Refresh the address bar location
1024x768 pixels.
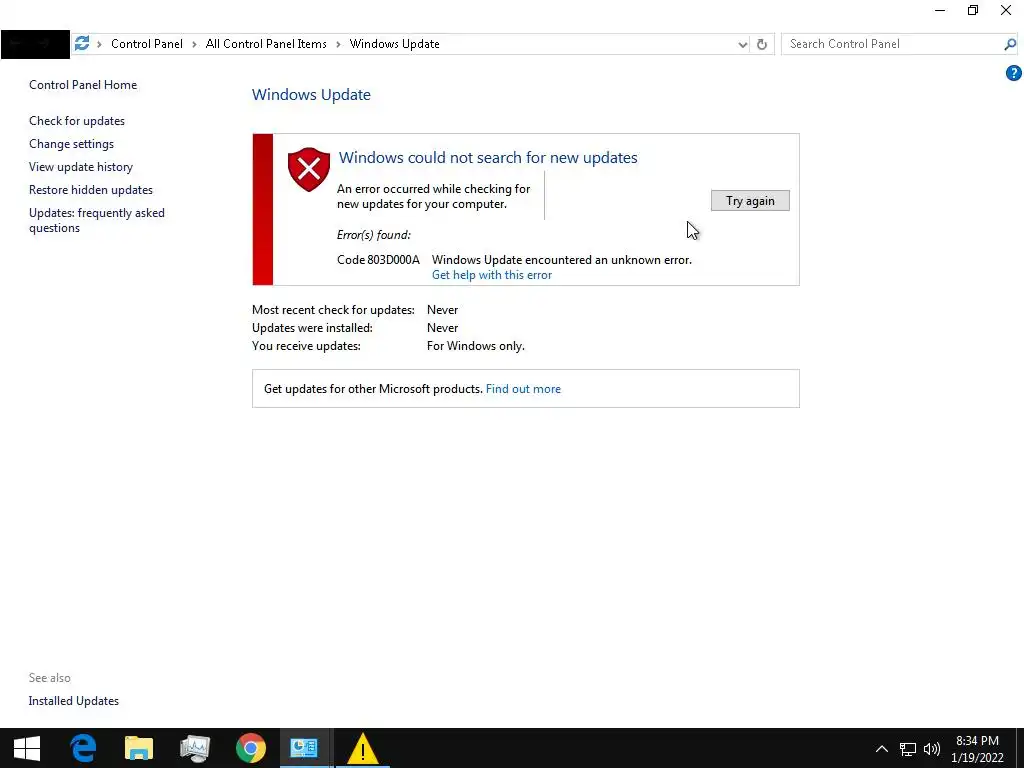click(761, 44)
